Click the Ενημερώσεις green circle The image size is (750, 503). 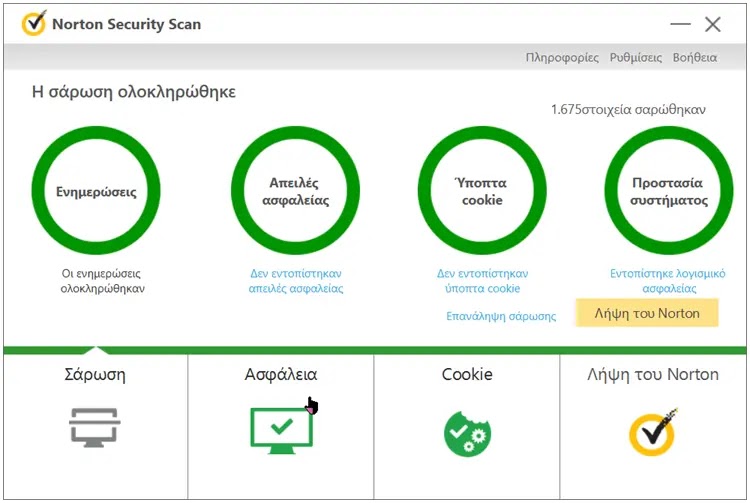point(96,191)
